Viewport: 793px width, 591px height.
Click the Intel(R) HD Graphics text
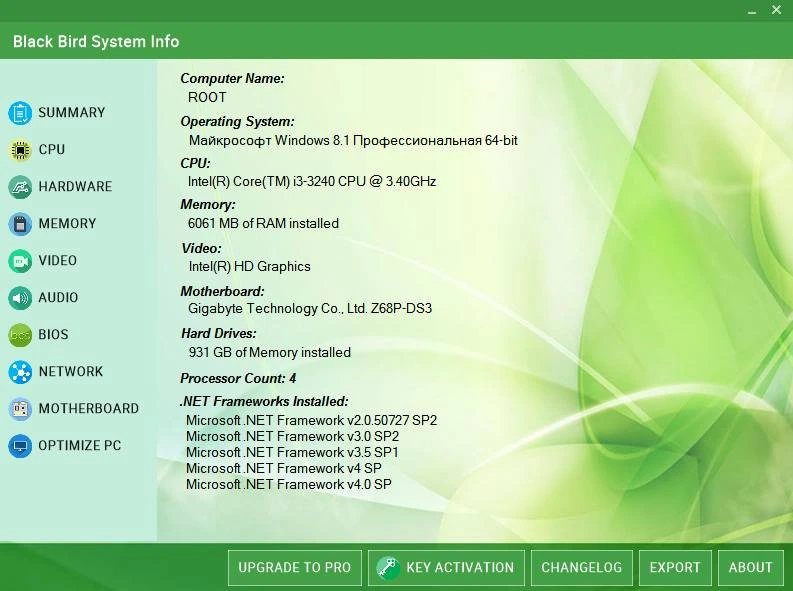(x=249, y=266)
